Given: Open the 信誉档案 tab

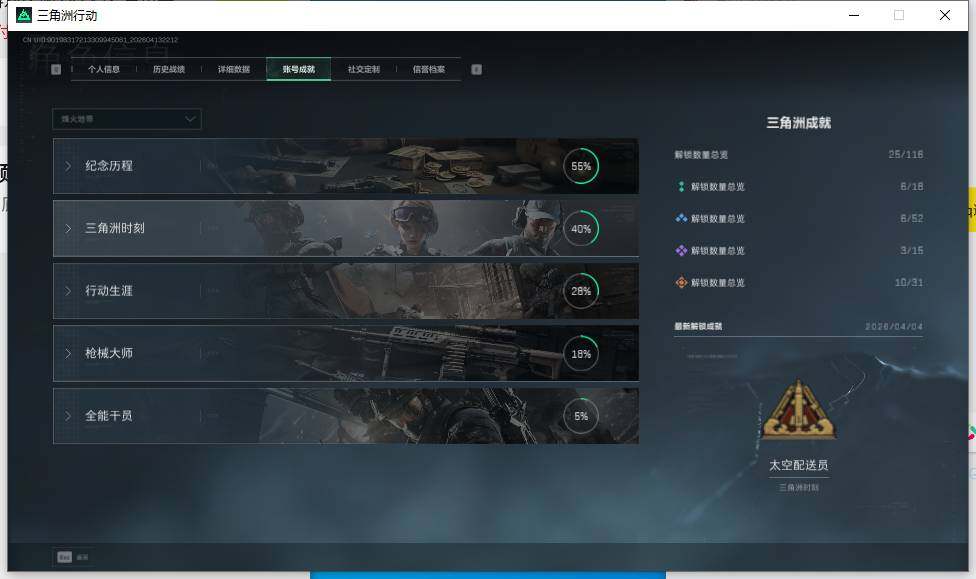Looking at the screenshot, I should coord(428,69).
